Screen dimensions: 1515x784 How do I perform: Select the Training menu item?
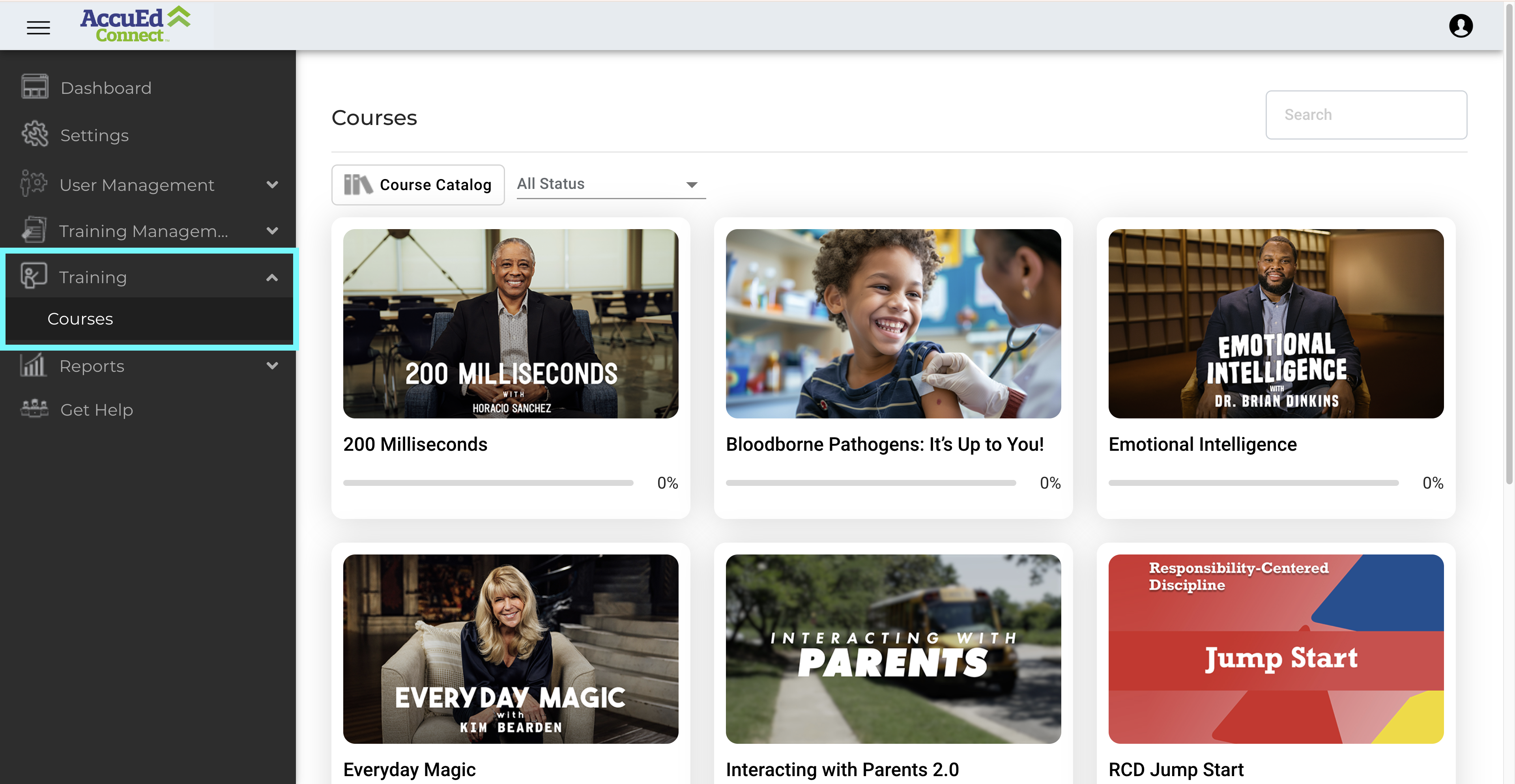[93, 277]
